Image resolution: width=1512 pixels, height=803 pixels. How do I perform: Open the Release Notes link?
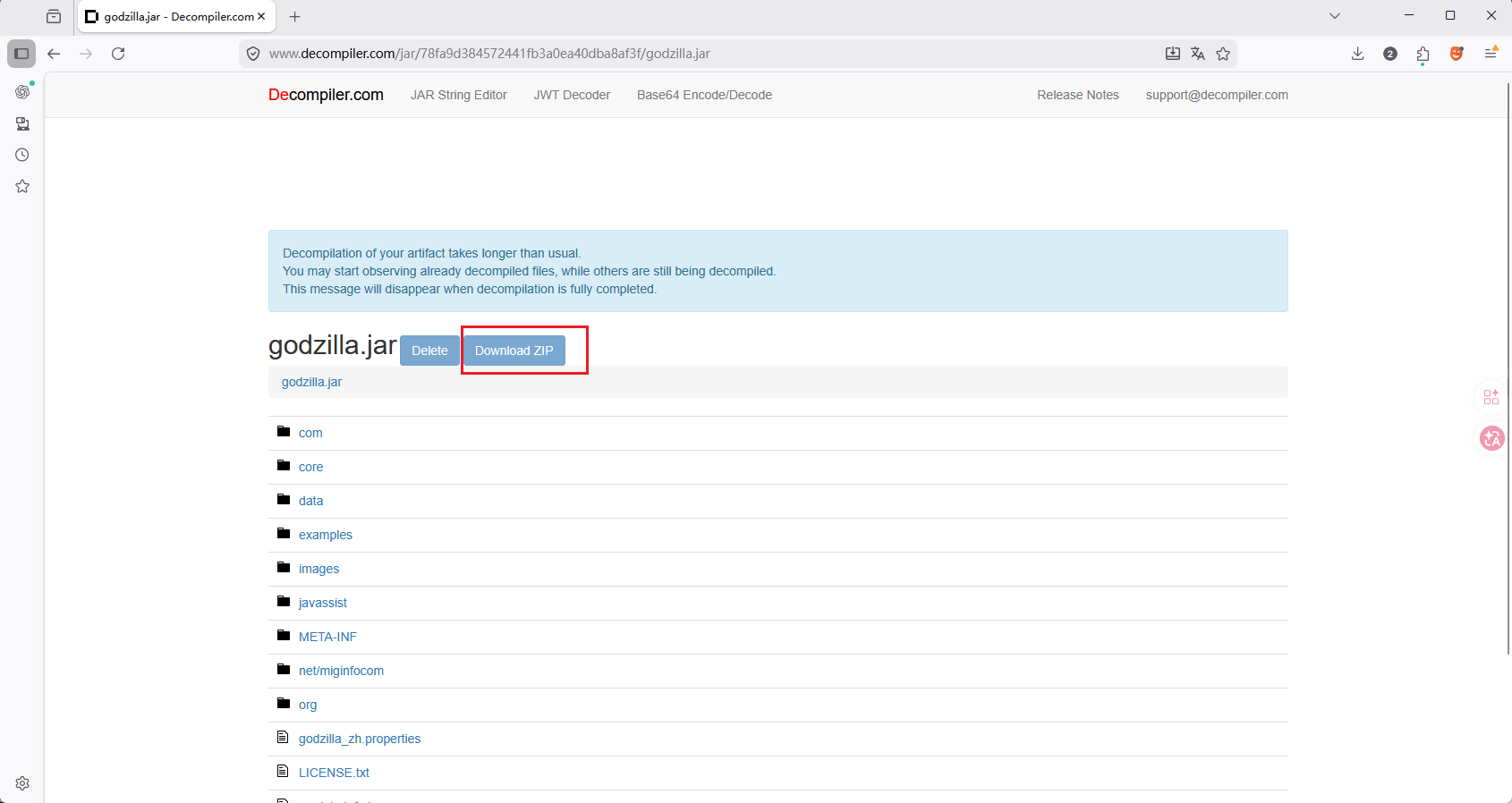click(x=1078, y=95)
